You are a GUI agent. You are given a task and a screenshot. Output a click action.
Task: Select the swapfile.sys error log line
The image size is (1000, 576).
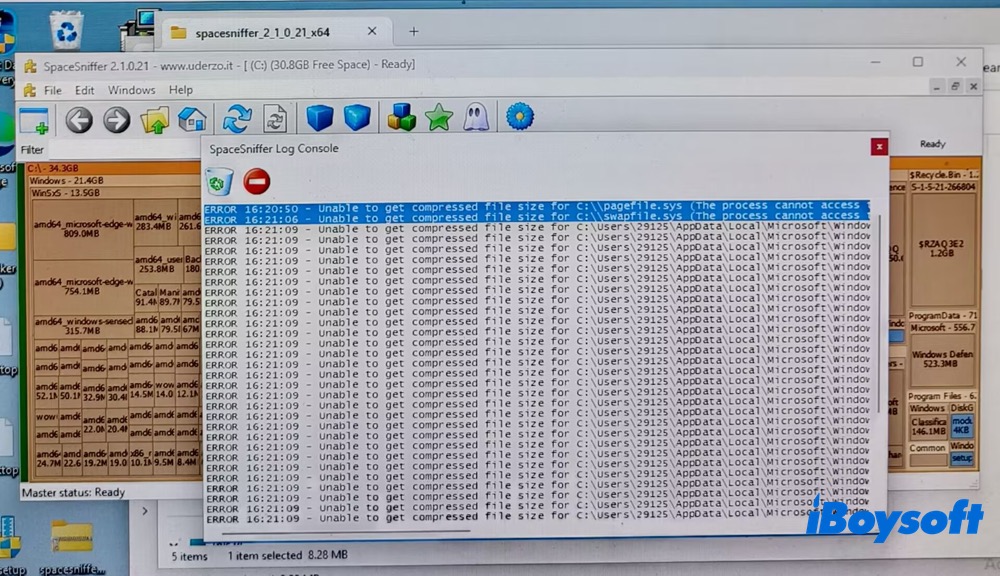(x=537, y=218)
